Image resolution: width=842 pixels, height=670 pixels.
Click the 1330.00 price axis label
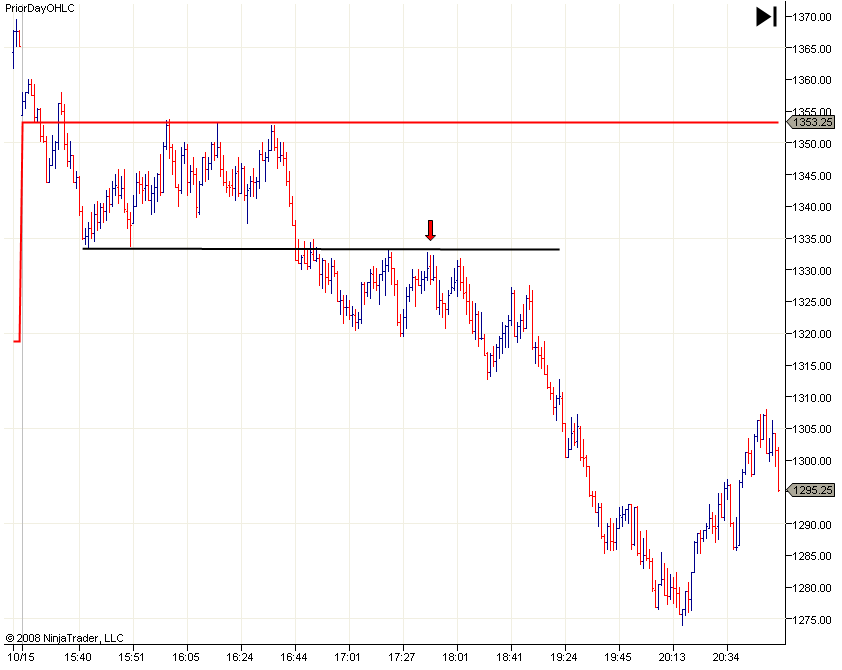click(811, 271)
